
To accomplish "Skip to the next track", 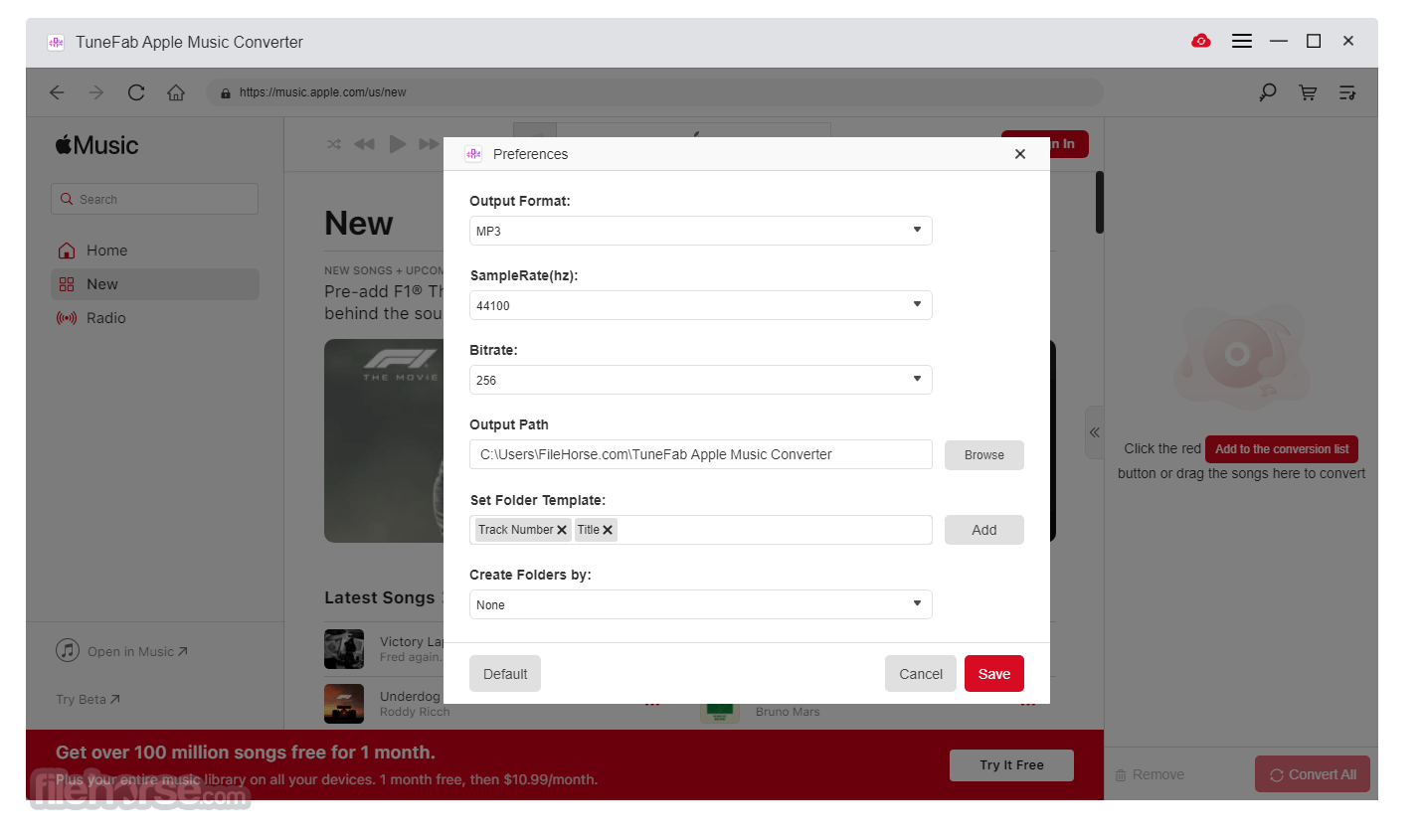I will (x=429, y=144).
